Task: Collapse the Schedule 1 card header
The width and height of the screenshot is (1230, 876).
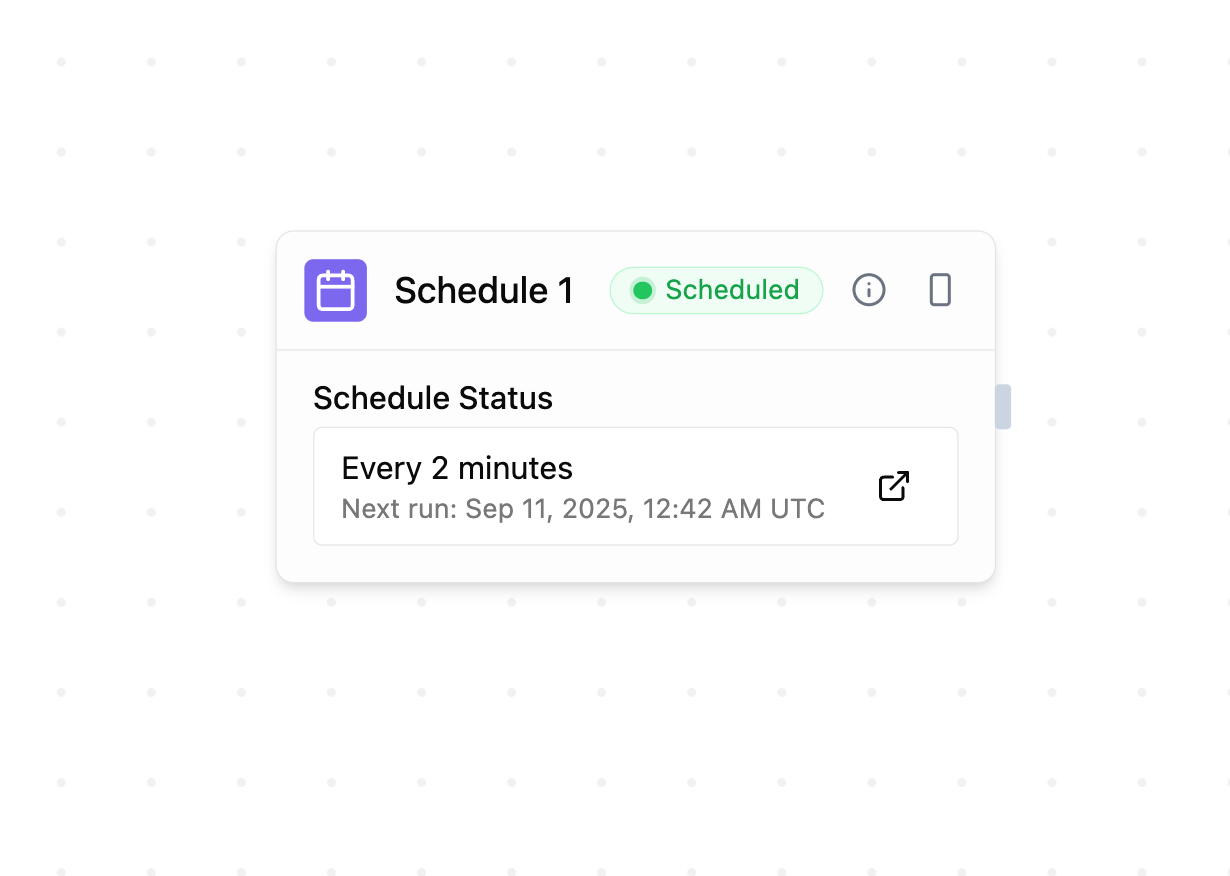Action: (636, 290)
